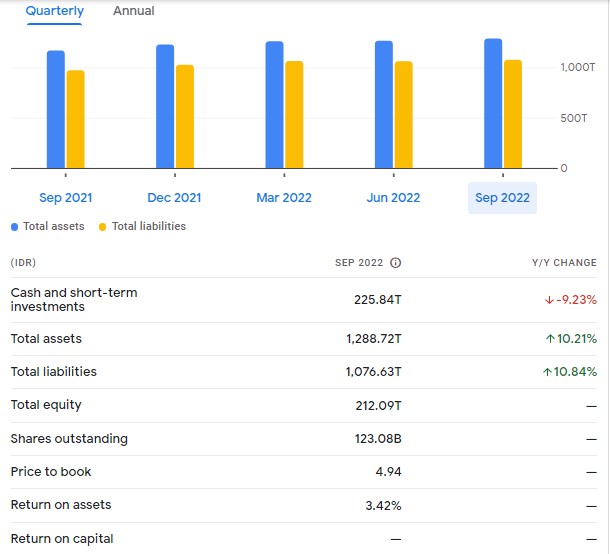The width and height of the screenshot is (610, 554).
Task: Select the Sep 2021 quarter label
Action: (x=65, y=198)
